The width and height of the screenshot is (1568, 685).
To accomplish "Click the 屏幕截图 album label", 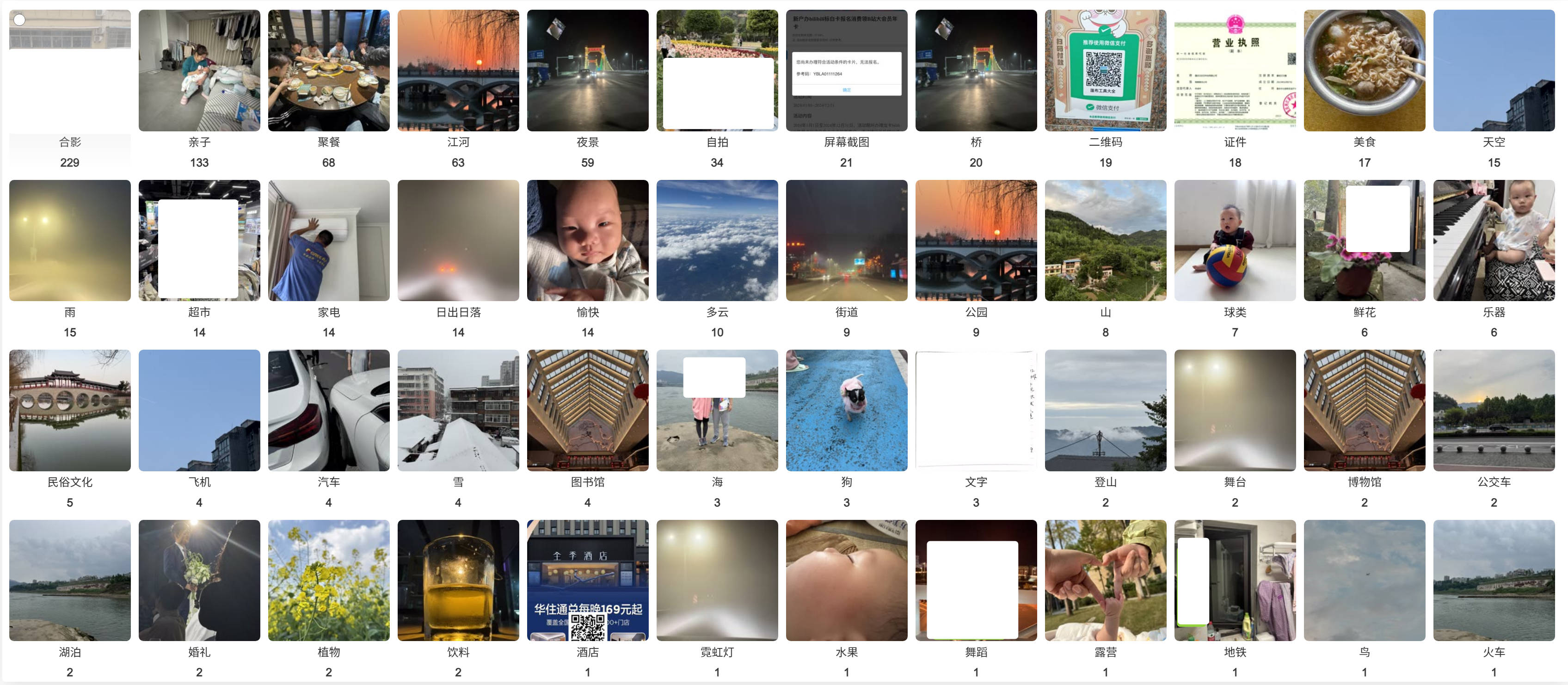I will coord(846,142).
